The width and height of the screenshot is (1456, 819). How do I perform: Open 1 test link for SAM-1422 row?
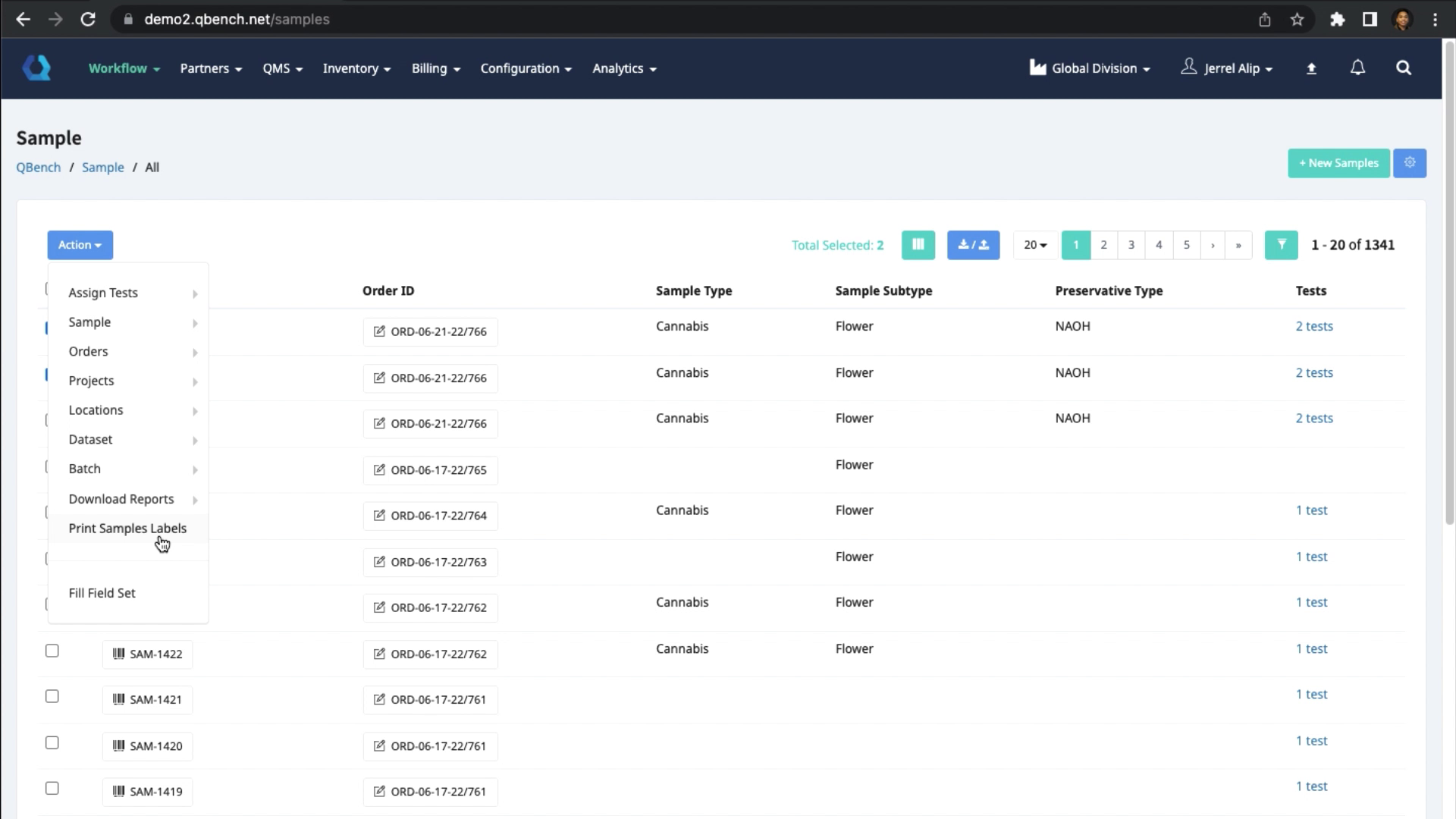click(1311, 648)
